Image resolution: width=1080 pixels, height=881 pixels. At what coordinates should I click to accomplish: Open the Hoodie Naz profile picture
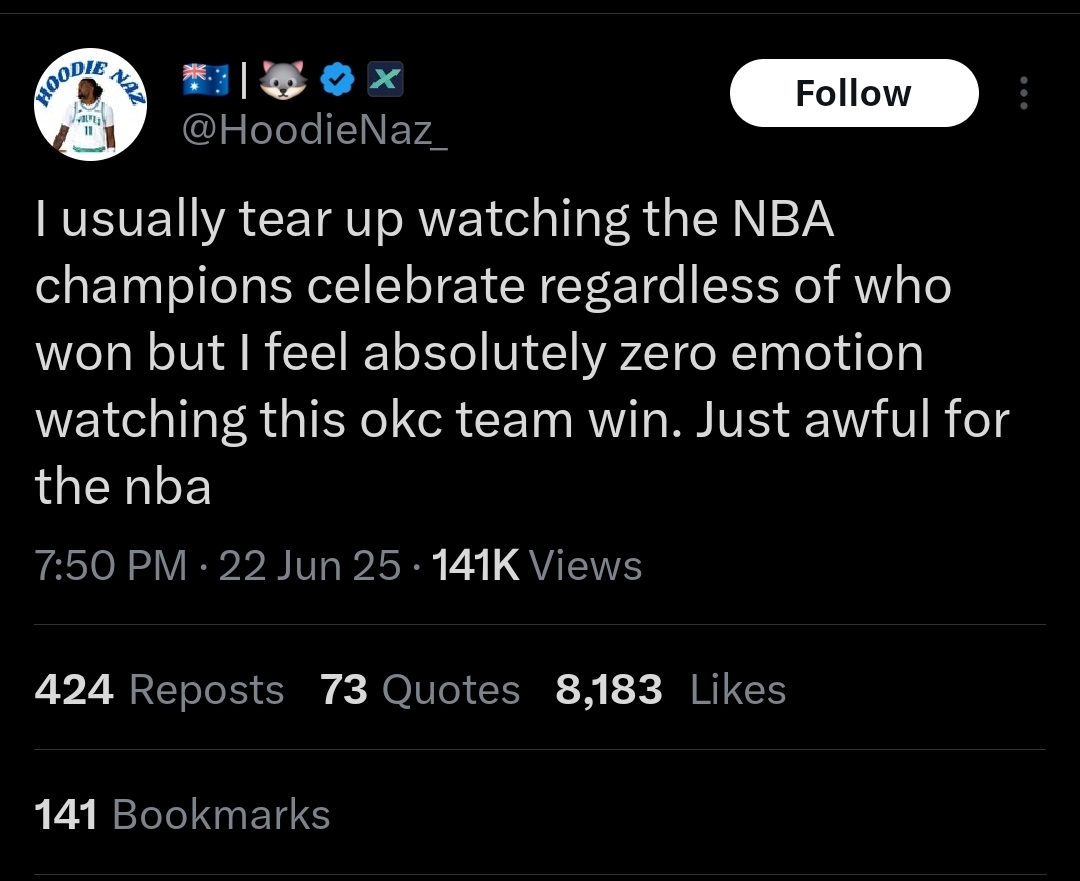coord(90,105)
